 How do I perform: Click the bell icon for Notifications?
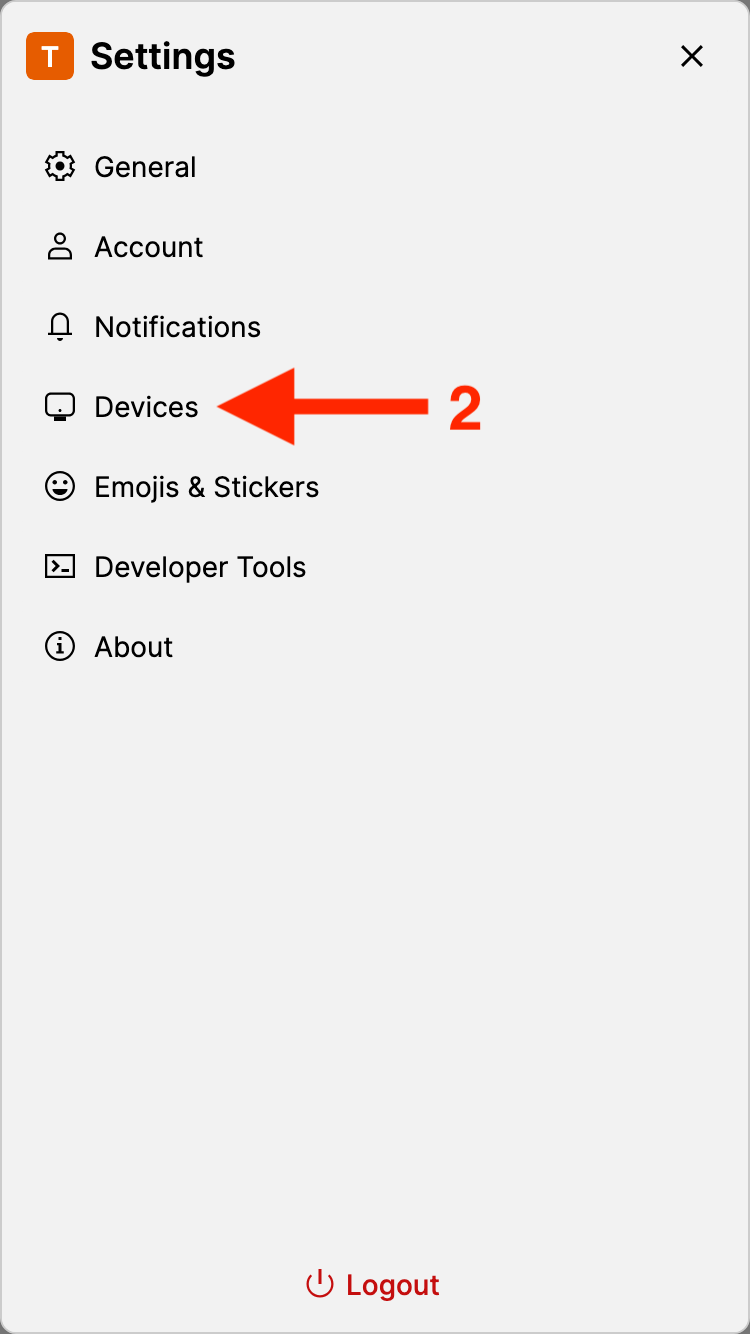point(60,327)
